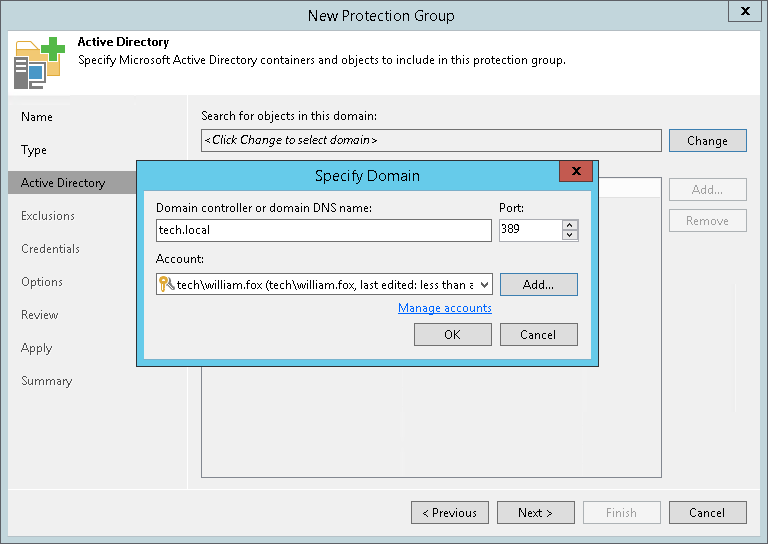Viewport: 768px width, 544px height.
Task: Increase the port number with the up arrow
Action: pos(570,225)
